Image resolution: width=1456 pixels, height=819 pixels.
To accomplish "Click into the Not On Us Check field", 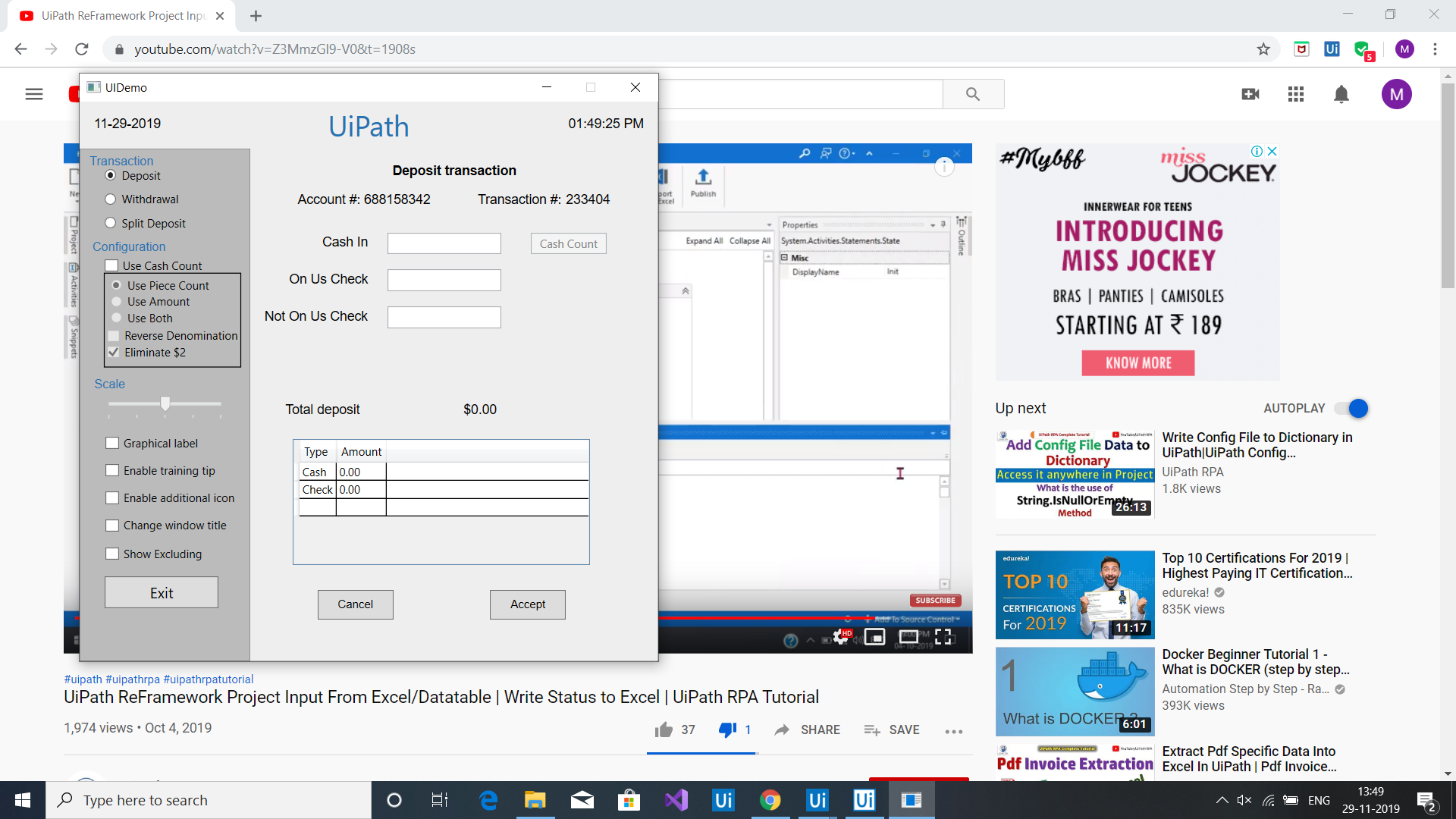I will (444, 317).
